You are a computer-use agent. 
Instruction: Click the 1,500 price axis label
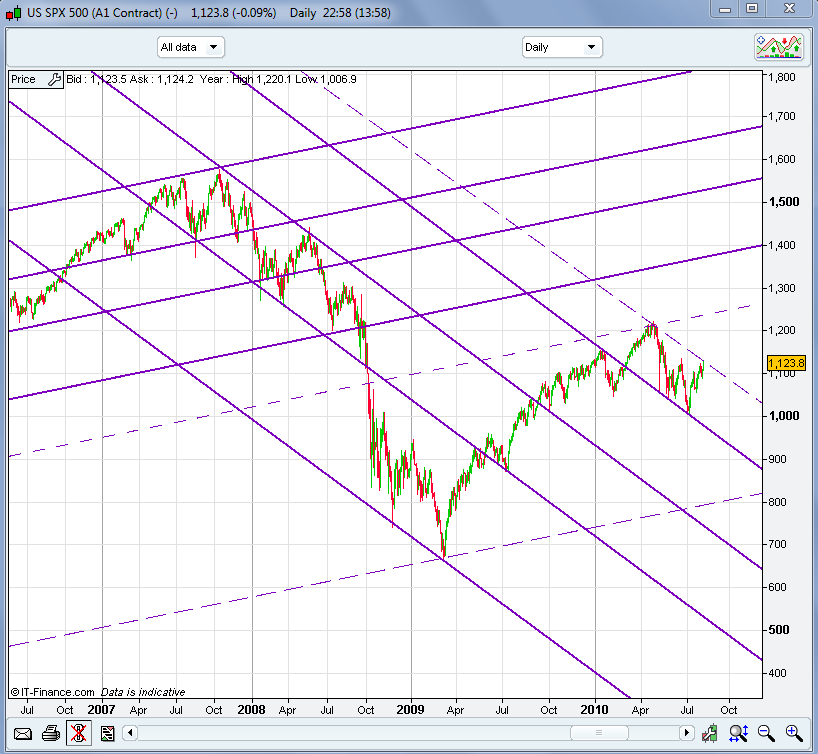[784, 202]
